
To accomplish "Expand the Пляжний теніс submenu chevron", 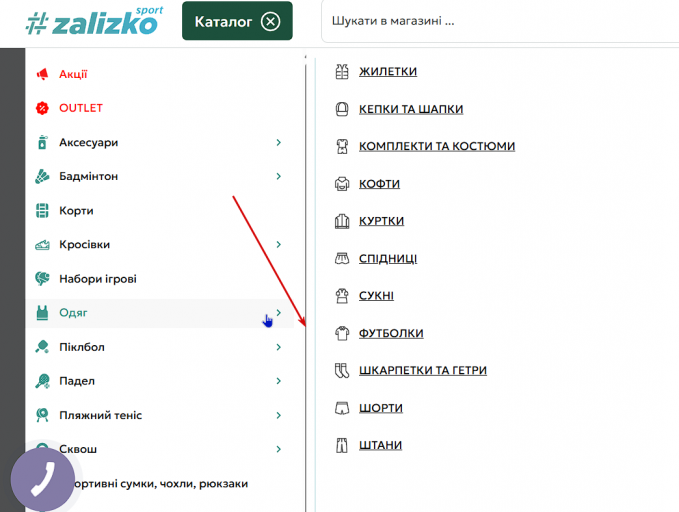I will (x=278, y=415).
